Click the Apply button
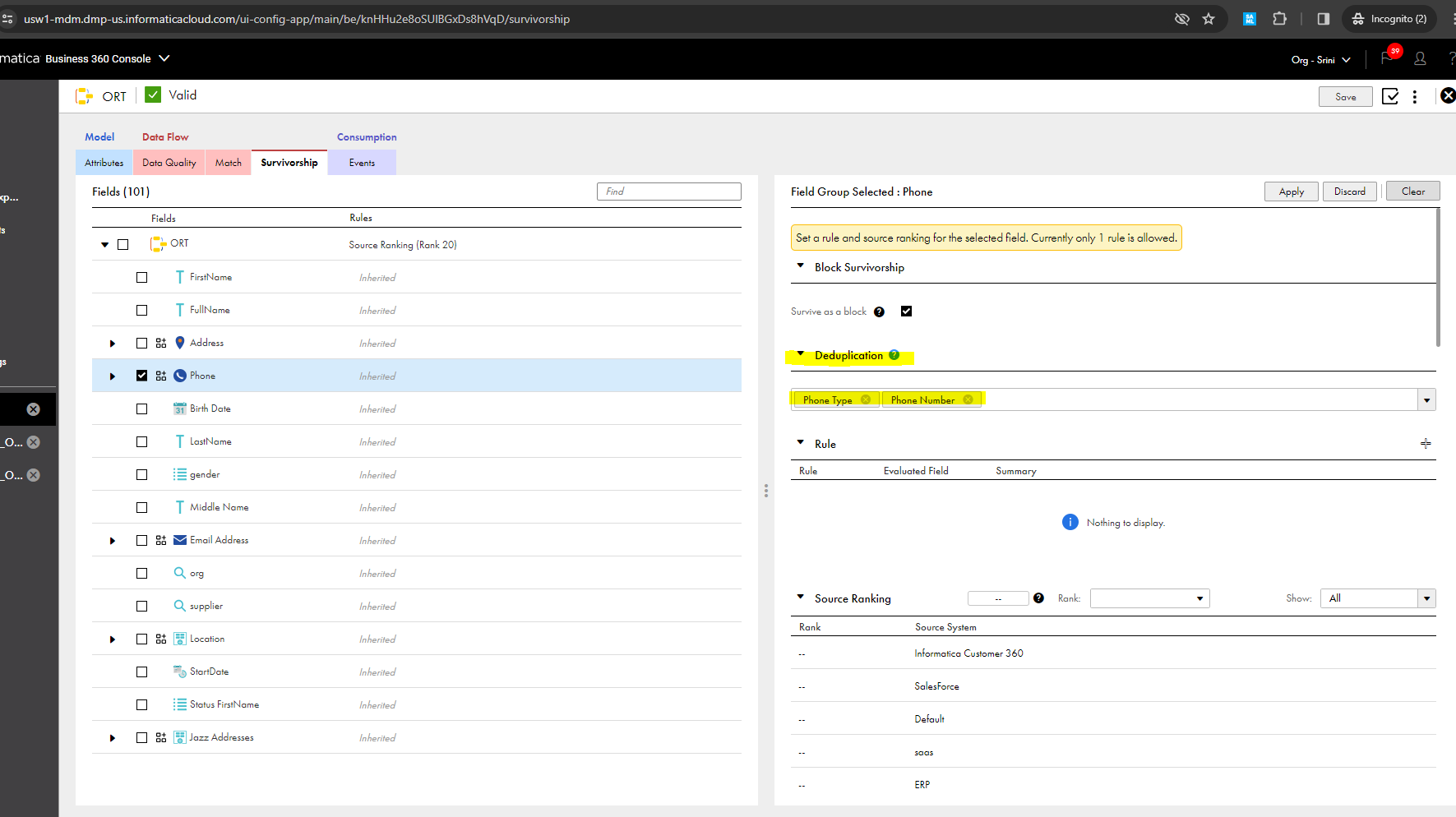The width and height of the screenshot is (1456, 817). [x=1291, y=192]
